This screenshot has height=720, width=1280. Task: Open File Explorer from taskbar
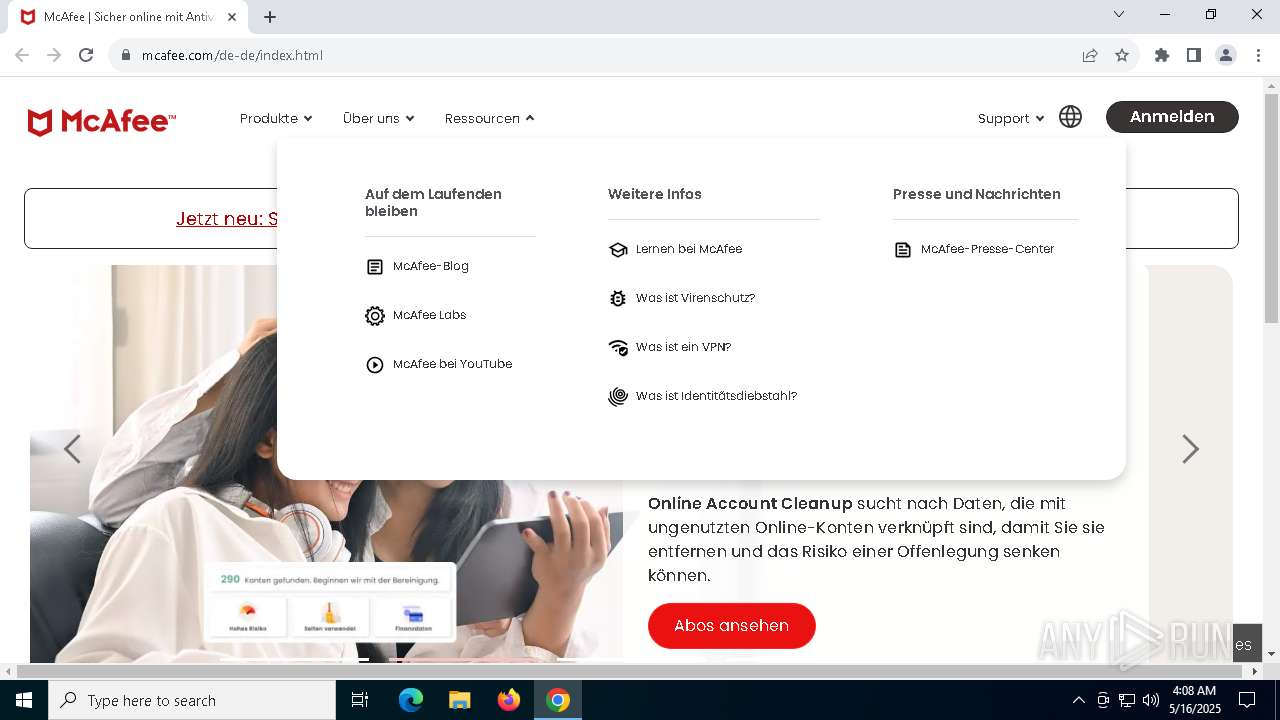click(460, 700)
